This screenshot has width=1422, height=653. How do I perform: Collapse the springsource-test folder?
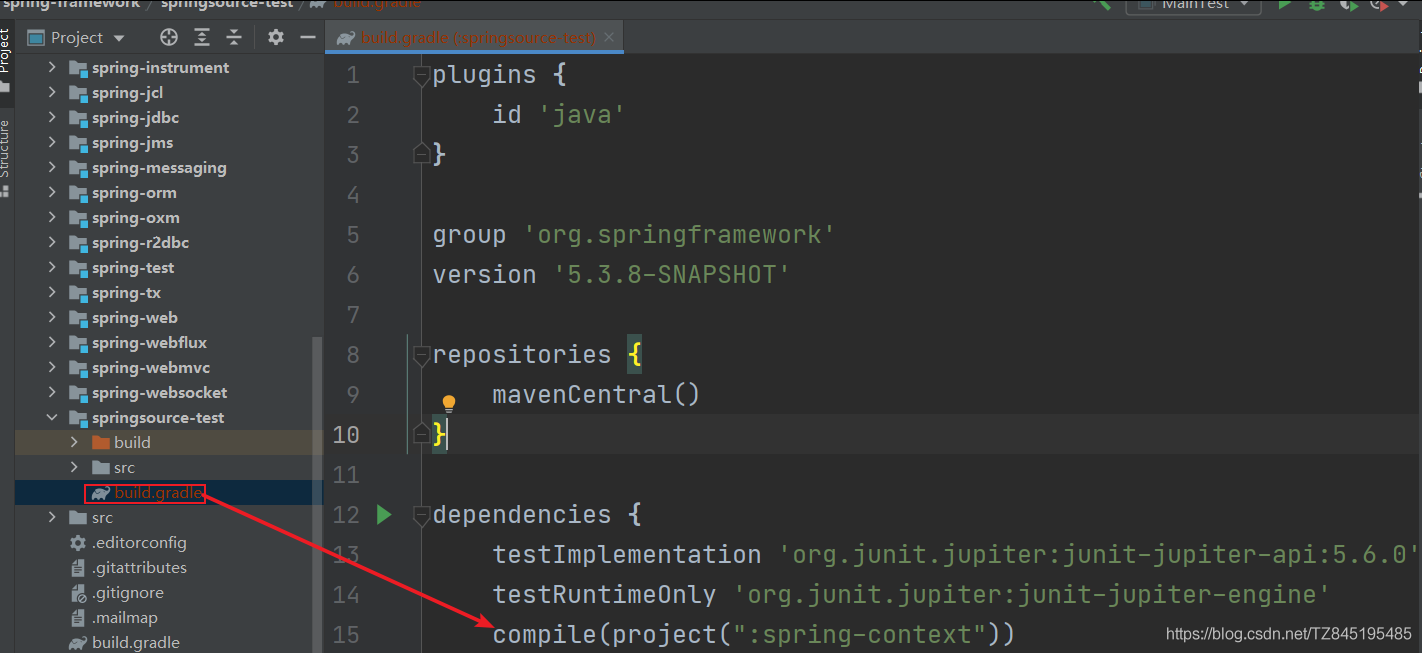click(x=53, y=417)
